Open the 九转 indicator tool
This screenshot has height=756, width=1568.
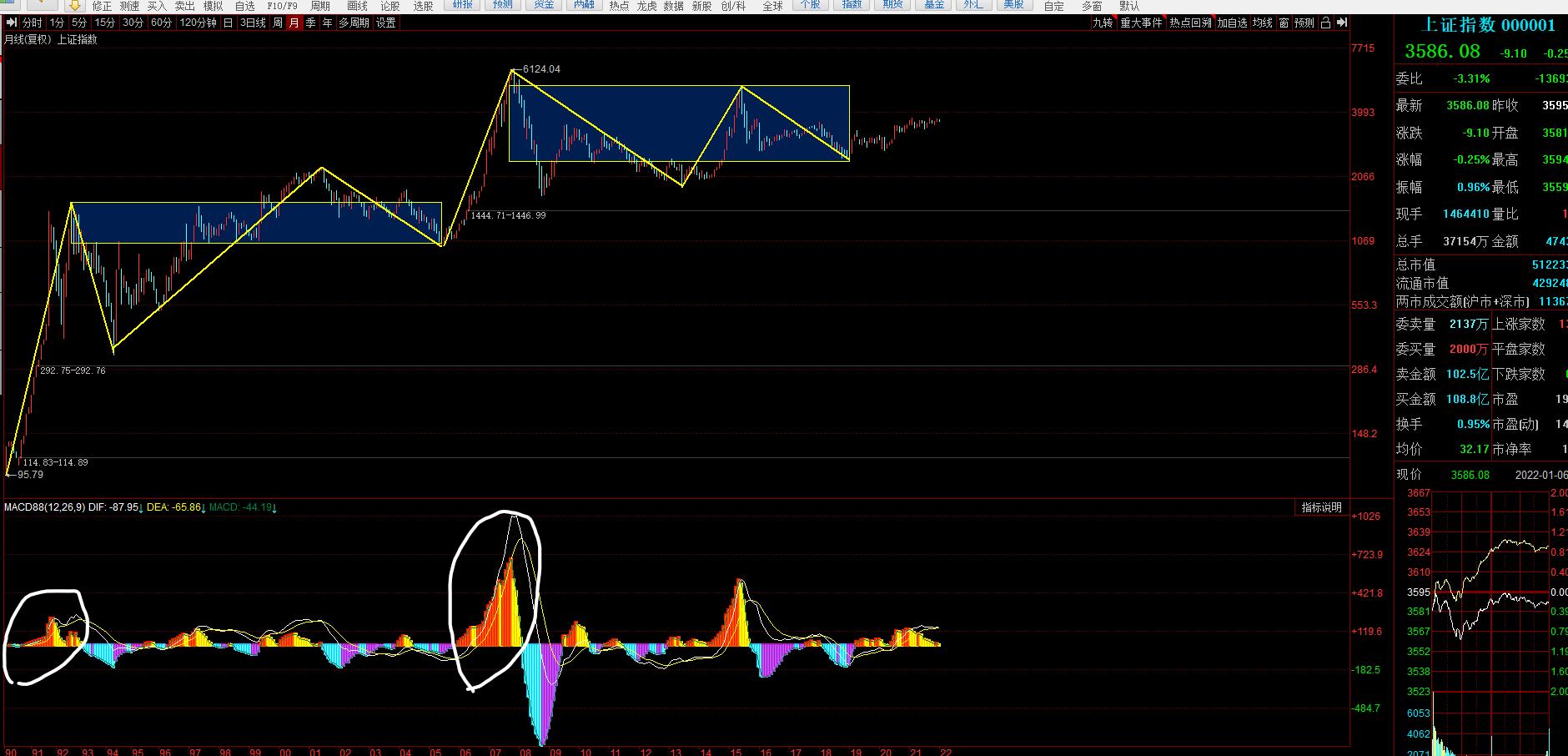1103,23
